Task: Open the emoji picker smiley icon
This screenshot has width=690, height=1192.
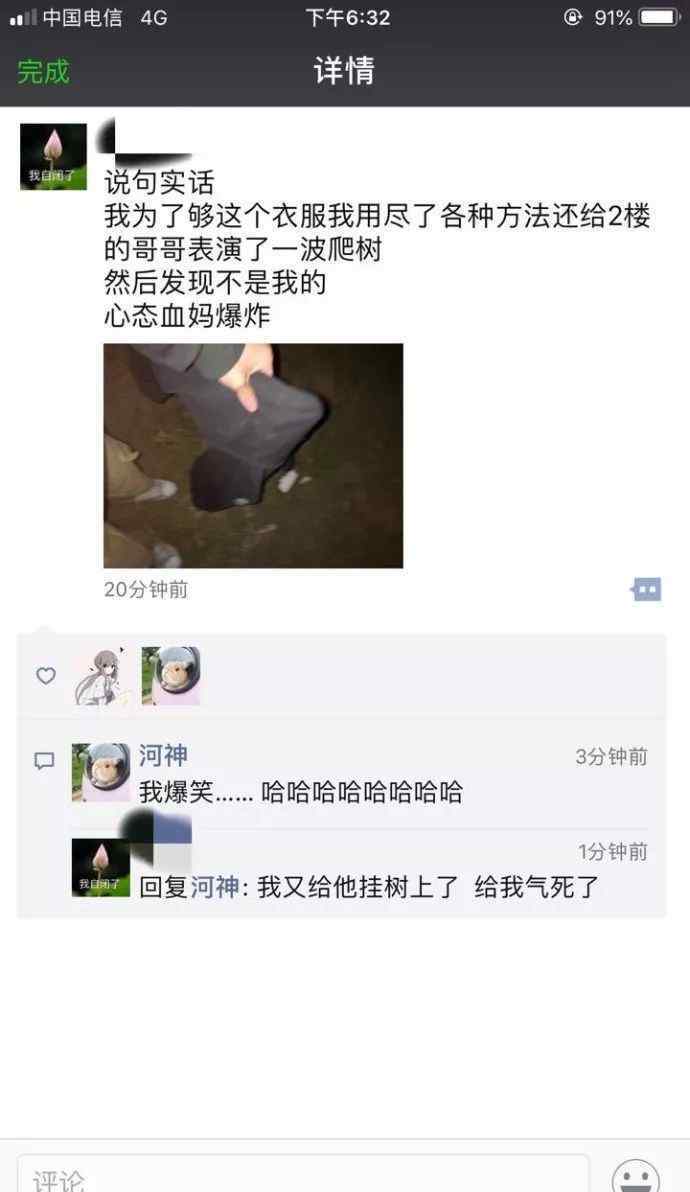Action: point(635,1175)
